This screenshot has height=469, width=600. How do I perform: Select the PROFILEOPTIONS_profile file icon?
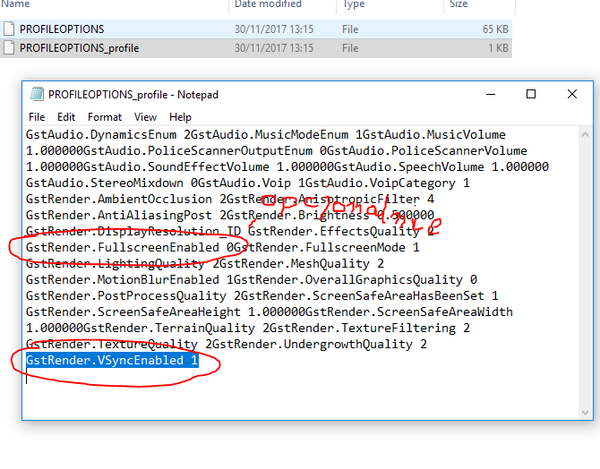(9, 47)
